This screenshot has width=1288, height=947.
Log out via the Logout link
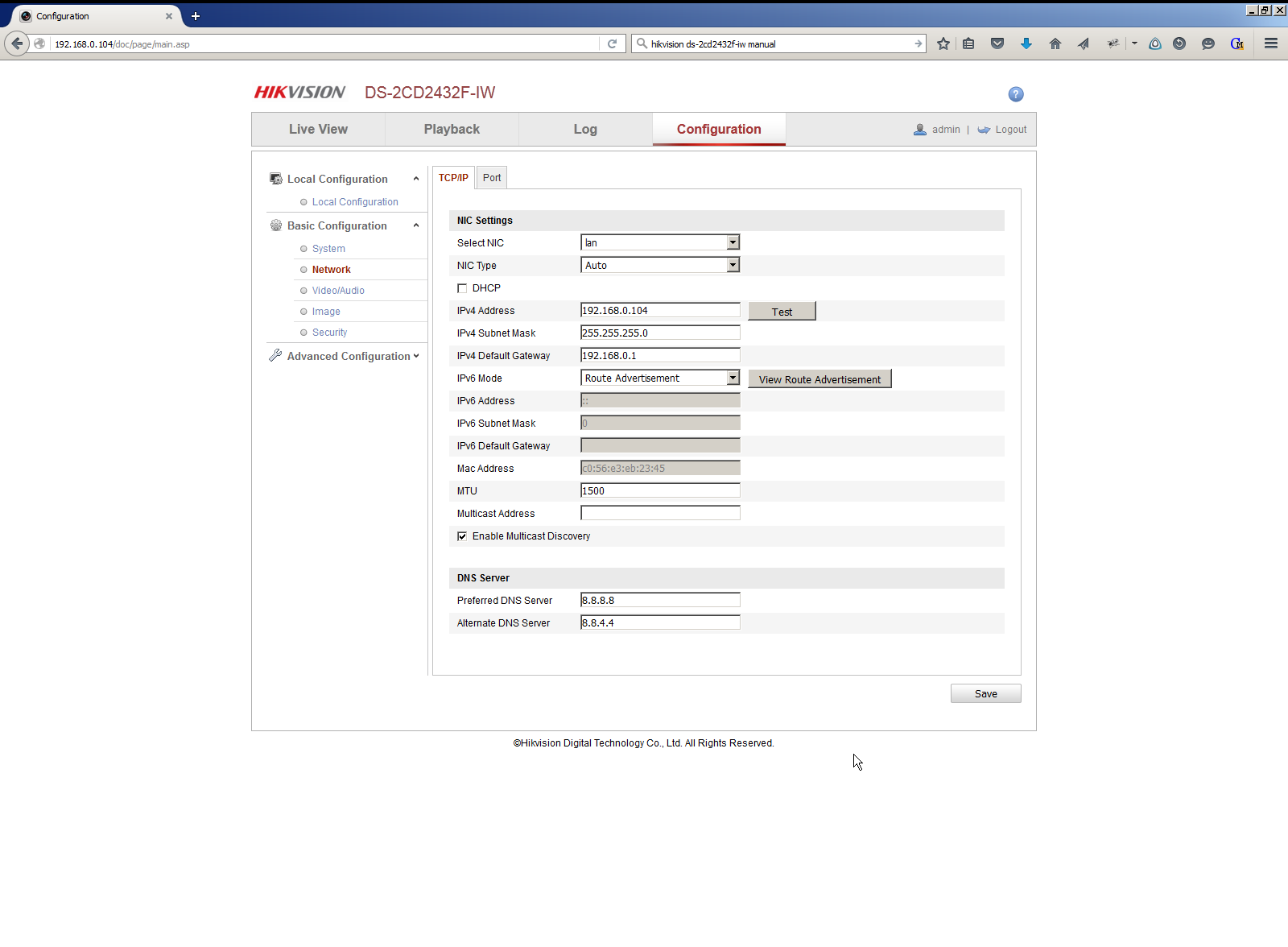(1010, 130)
